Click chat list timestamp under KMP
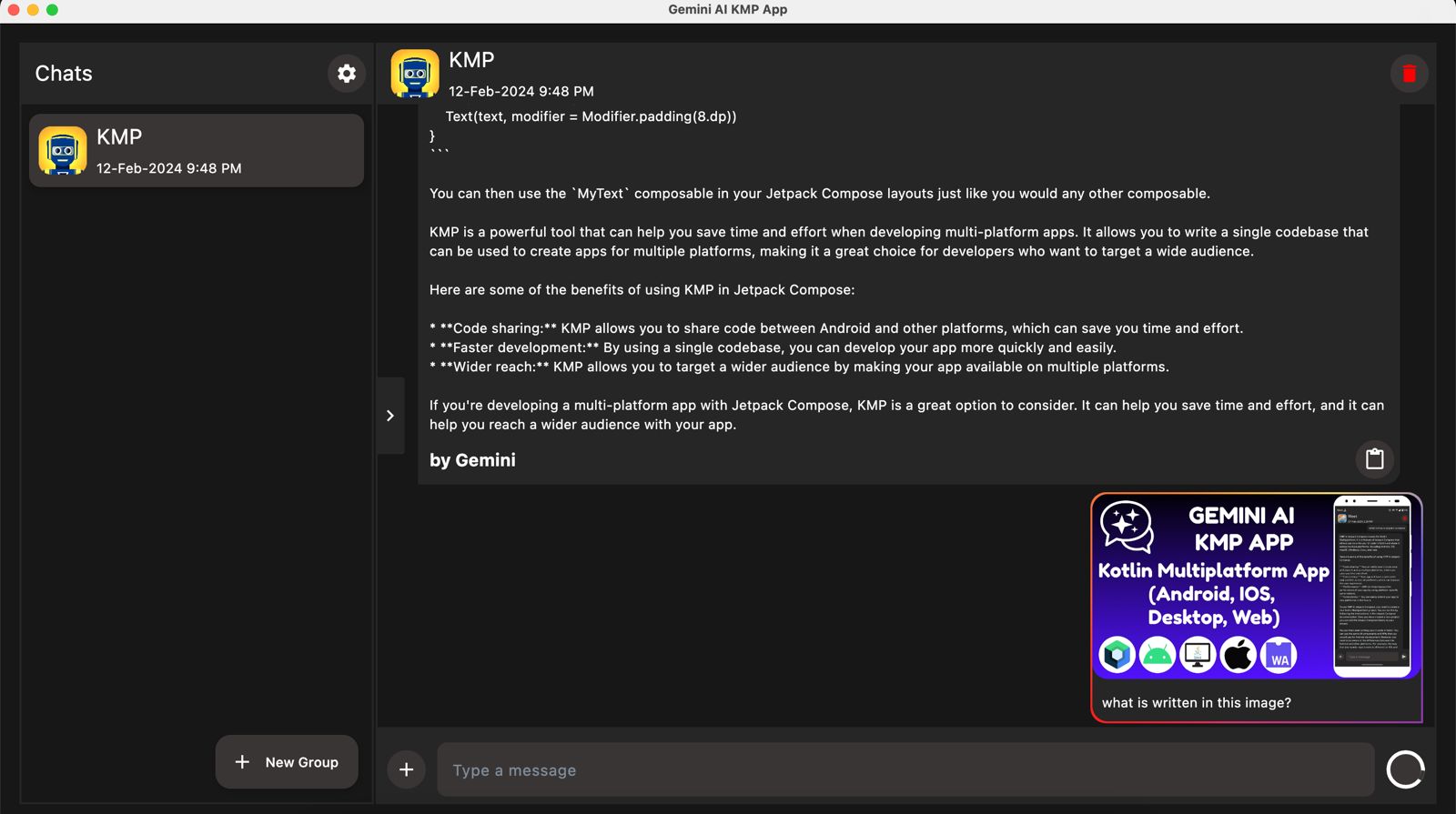 [x=169, y=168]
